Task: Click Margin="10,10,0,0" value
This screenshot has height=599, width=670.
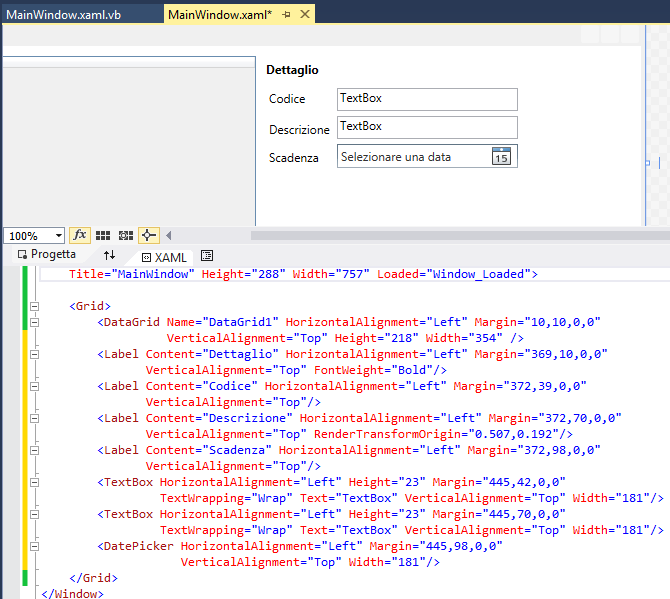Action: coord(538,322)
